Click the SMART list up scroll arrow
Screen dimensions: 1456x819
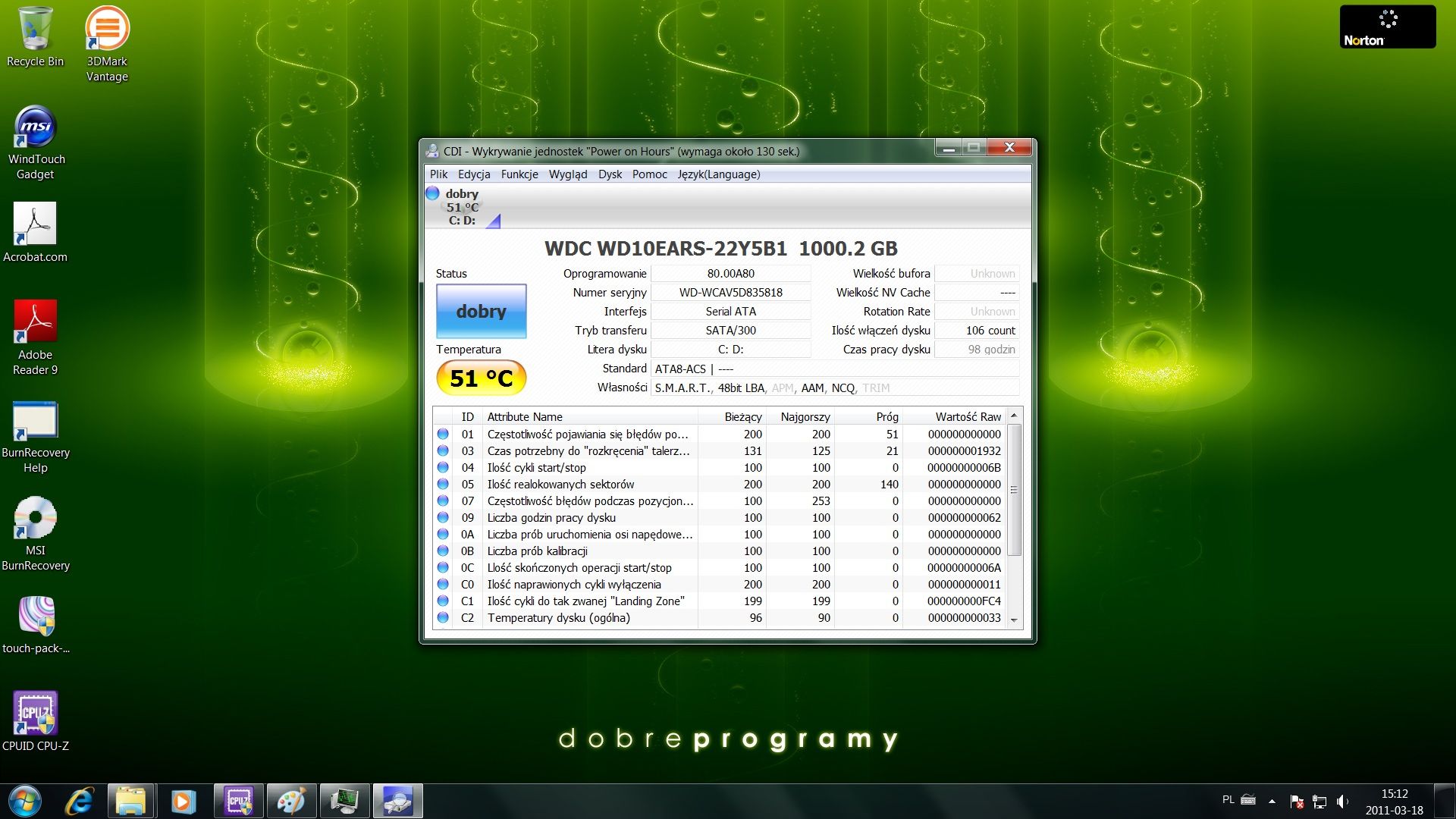click(x=1014, y=416)
